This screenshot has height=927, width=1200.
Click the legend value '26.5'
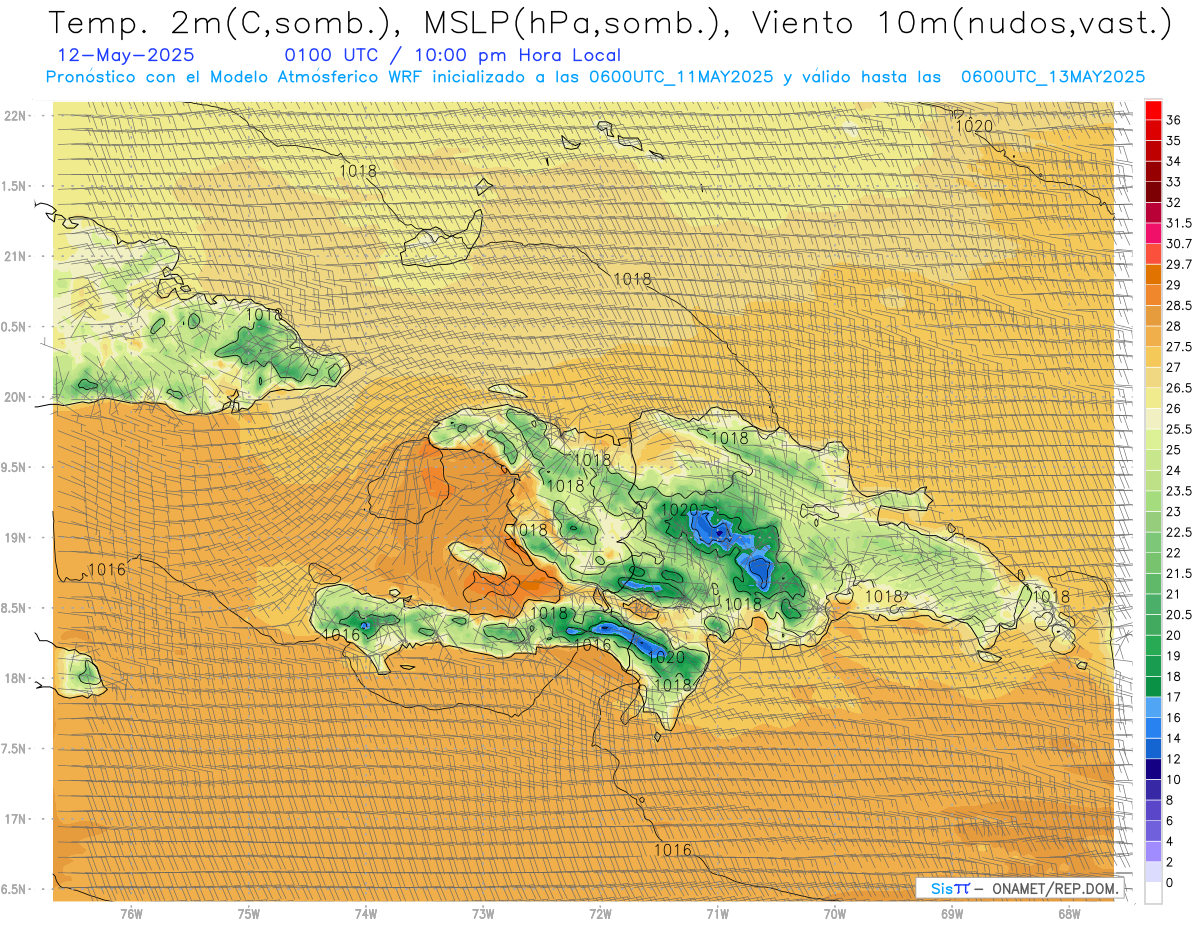(x=1178, y=388)
